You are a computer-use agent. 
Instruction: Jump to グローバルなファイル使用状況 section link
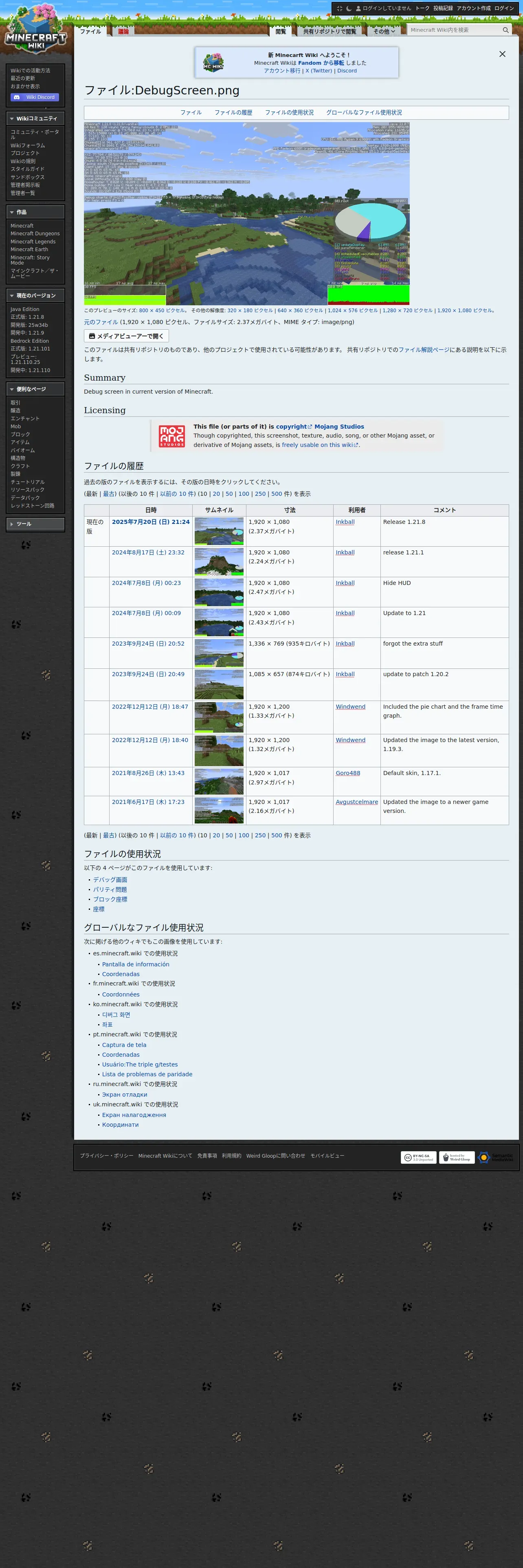364,113
